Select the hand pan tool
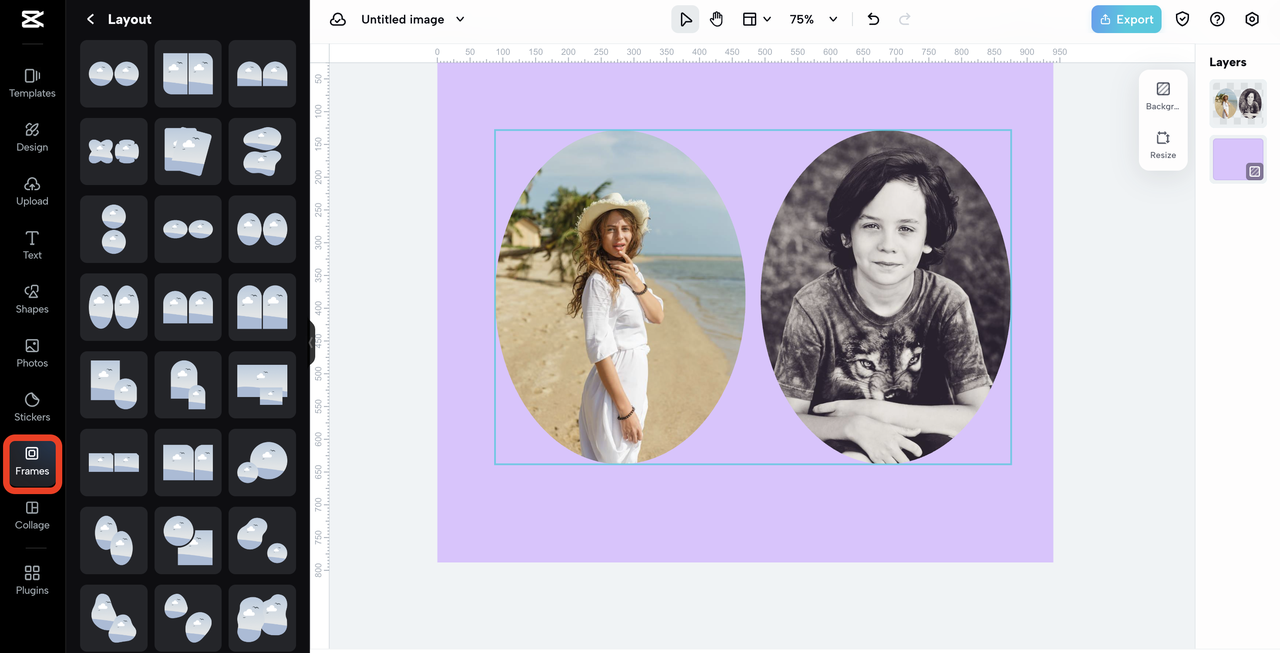The height and width of the screenshot is (653, 1280). (x=716, y=19)
